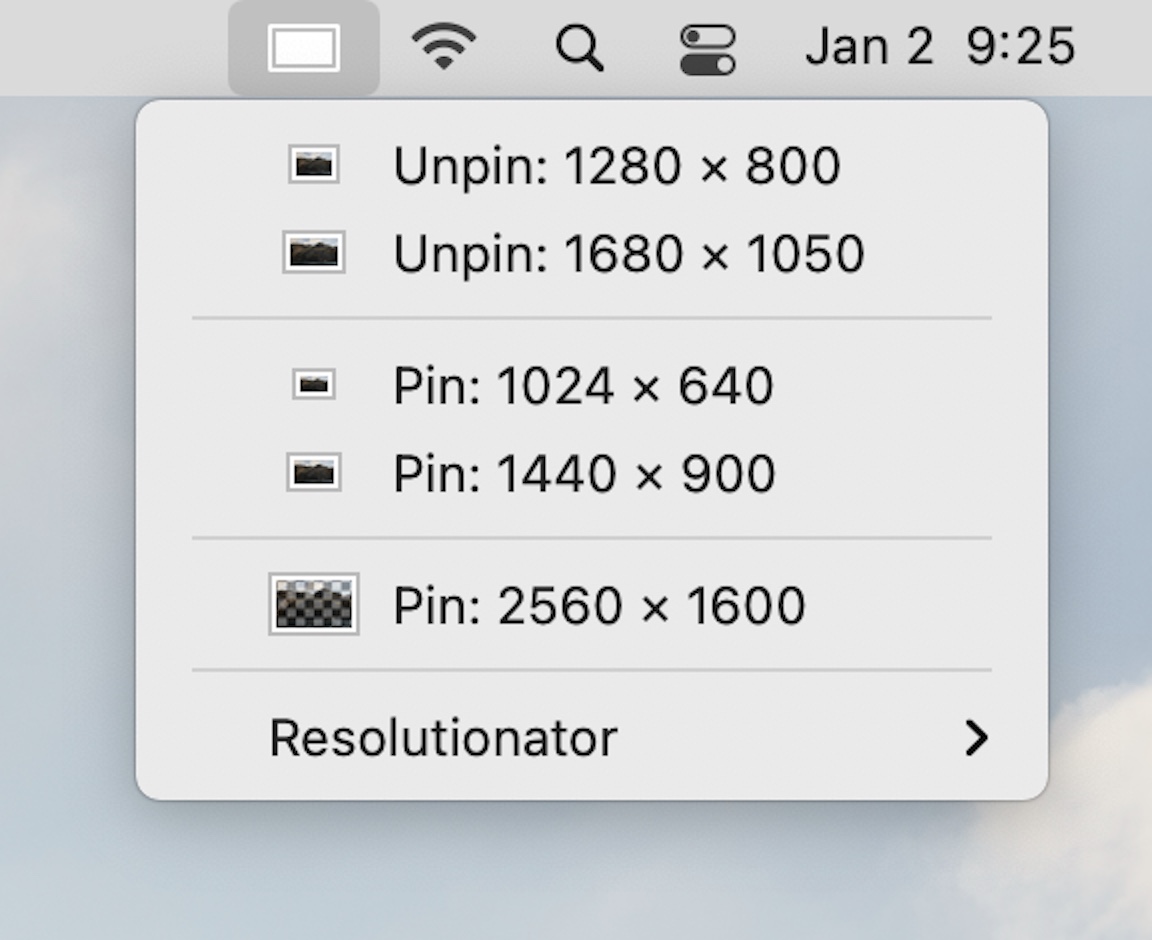Click the Jan 2 date in menu bar
Image resolution: width=1152 pixels, height=940 pixels.
pyautogui.click(x=869, y=46)
